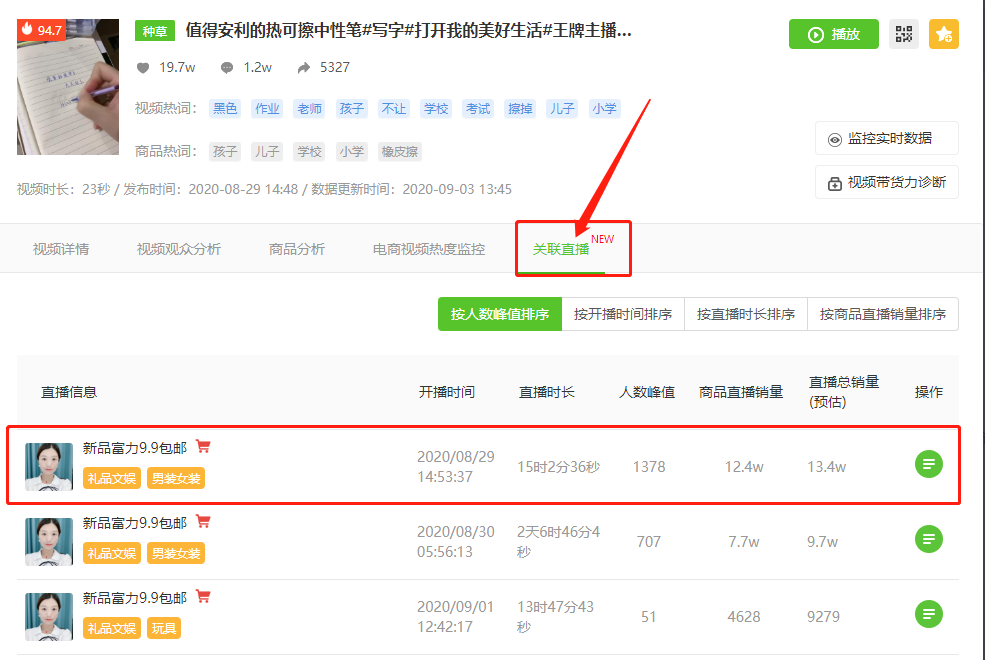The image size is (985, 660).
Task: Click detail icon for 2020/08/29 livestream row
Action: (x=928, y=464)
